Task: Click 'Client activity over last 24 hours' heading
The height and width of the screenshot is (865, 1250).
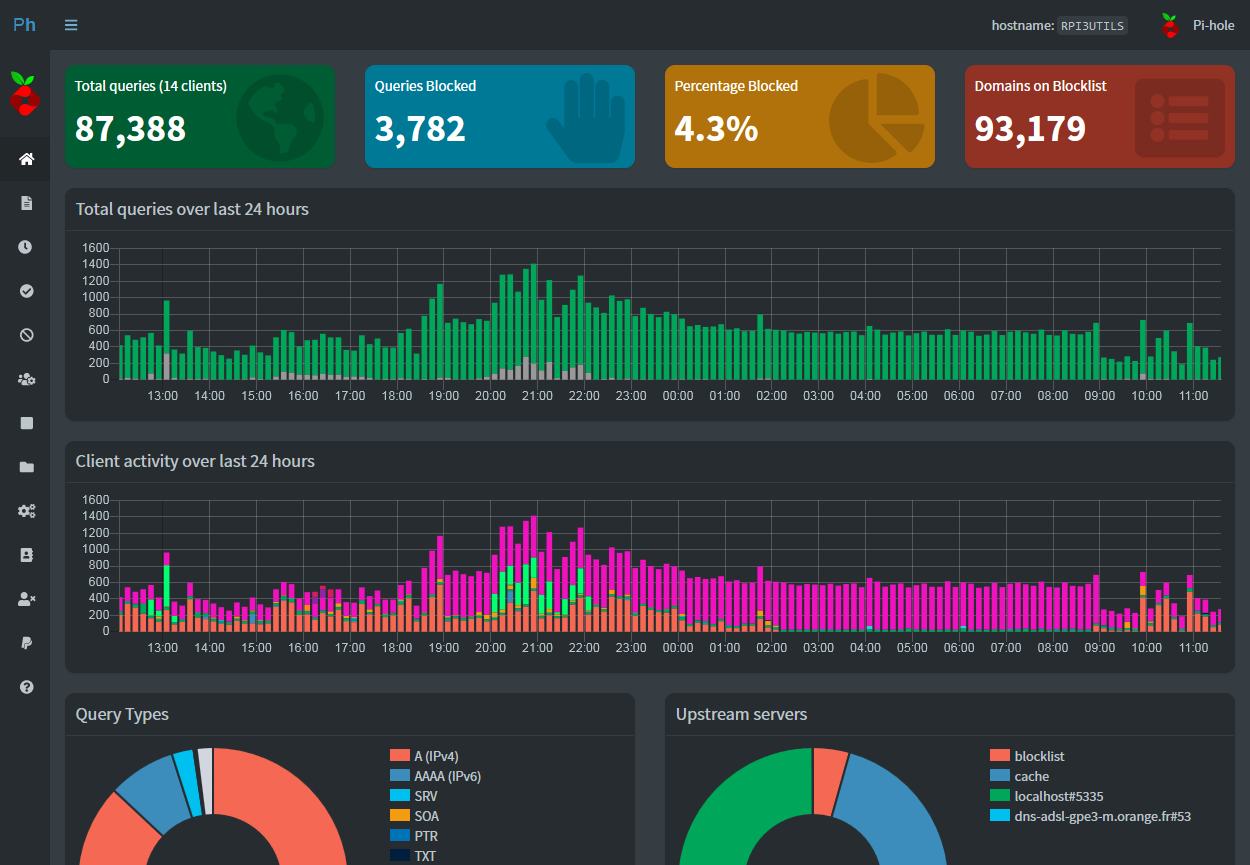Action: pos(195,461)
